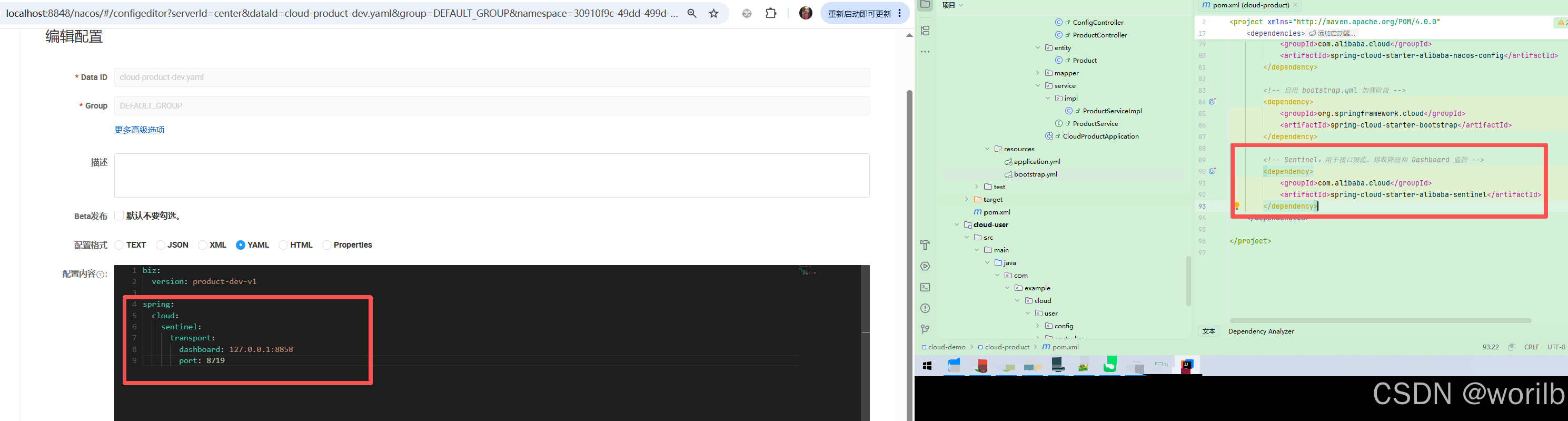Select the TEXT format radio button

[120, 245]
